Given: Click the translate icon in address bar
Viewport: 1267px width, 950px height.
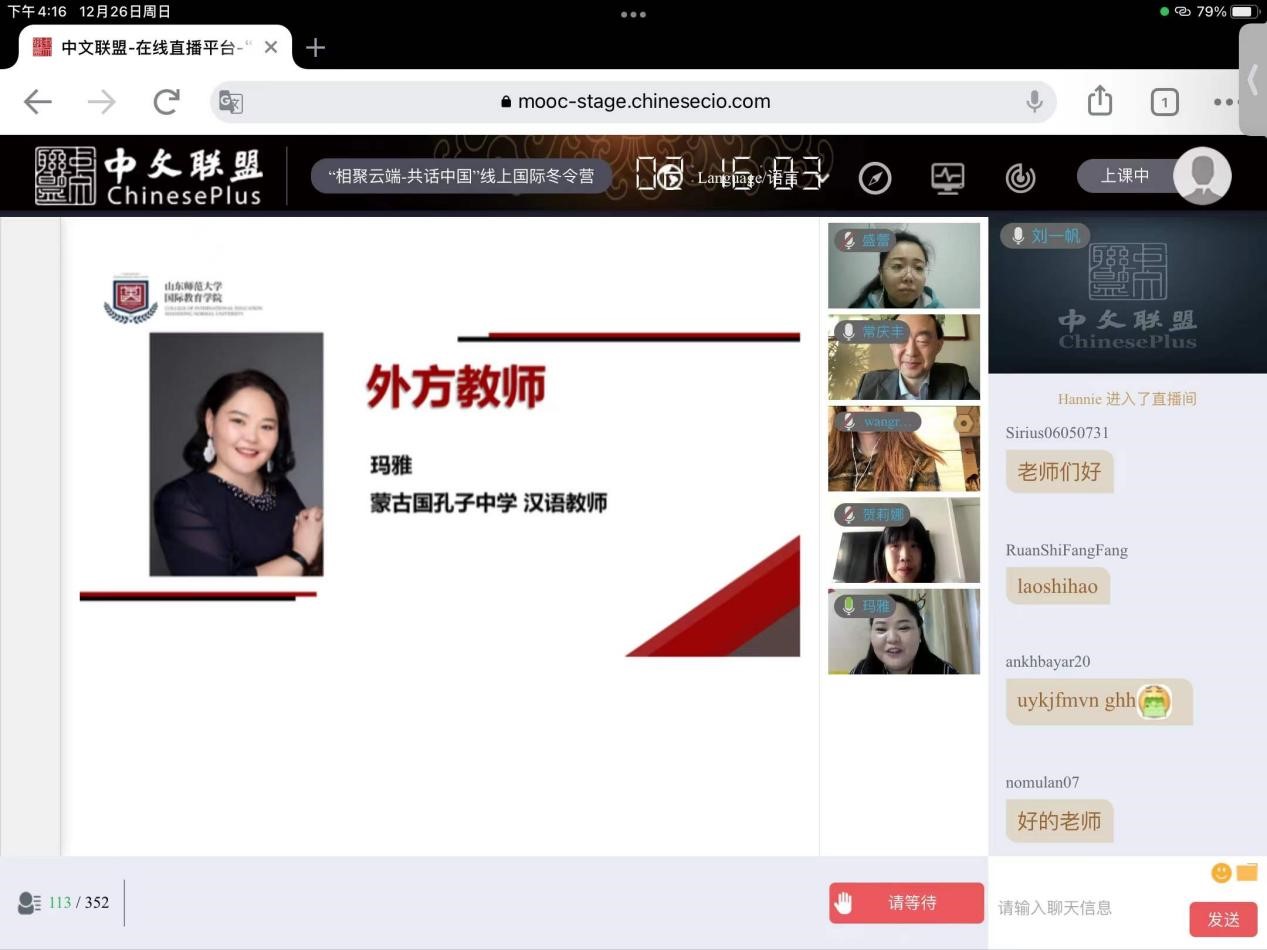Looking at the screenshot, I should click(x=231, y=102).
